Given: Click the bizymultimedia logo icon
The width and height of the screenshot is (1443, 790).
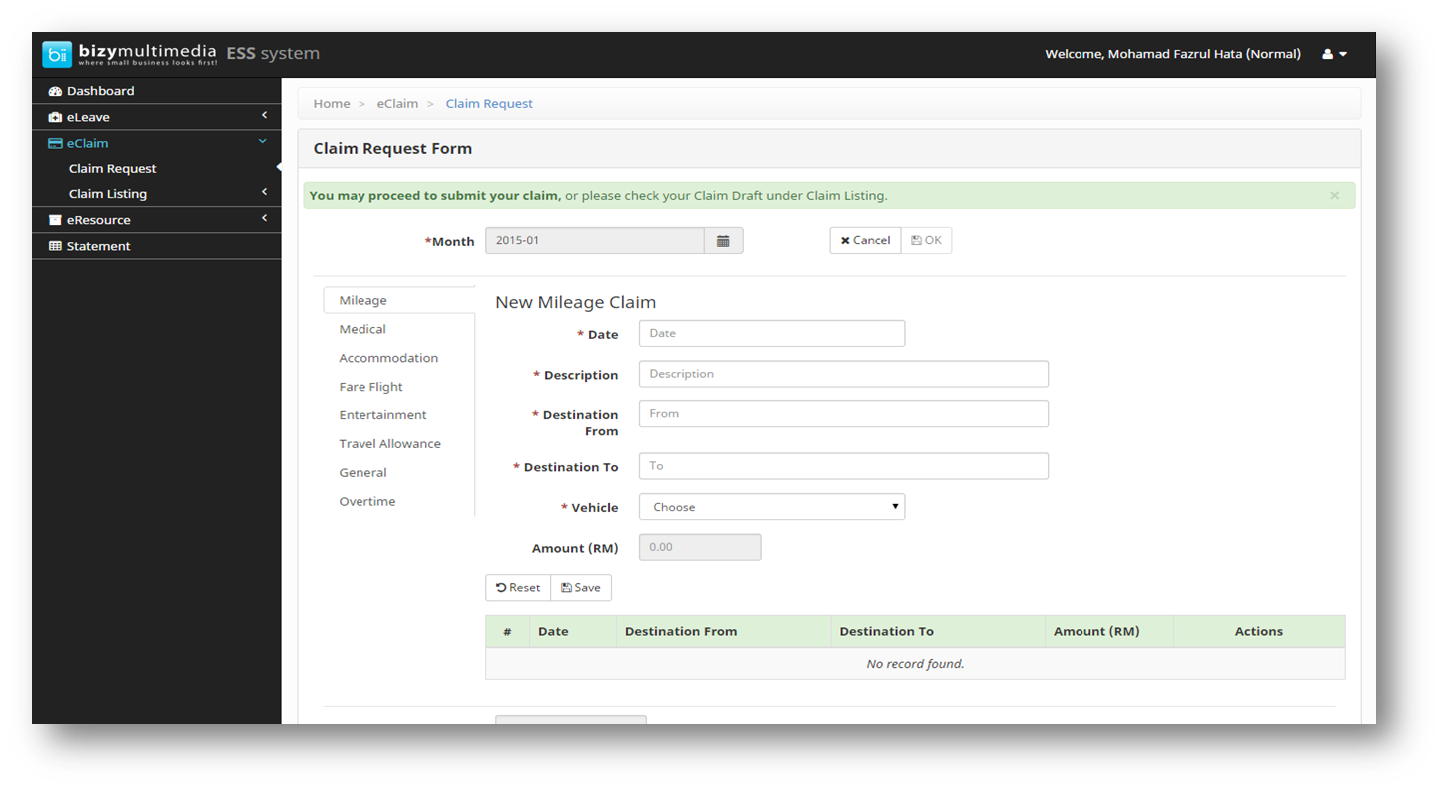Looking at the screenshot, I should click(57, 54).
